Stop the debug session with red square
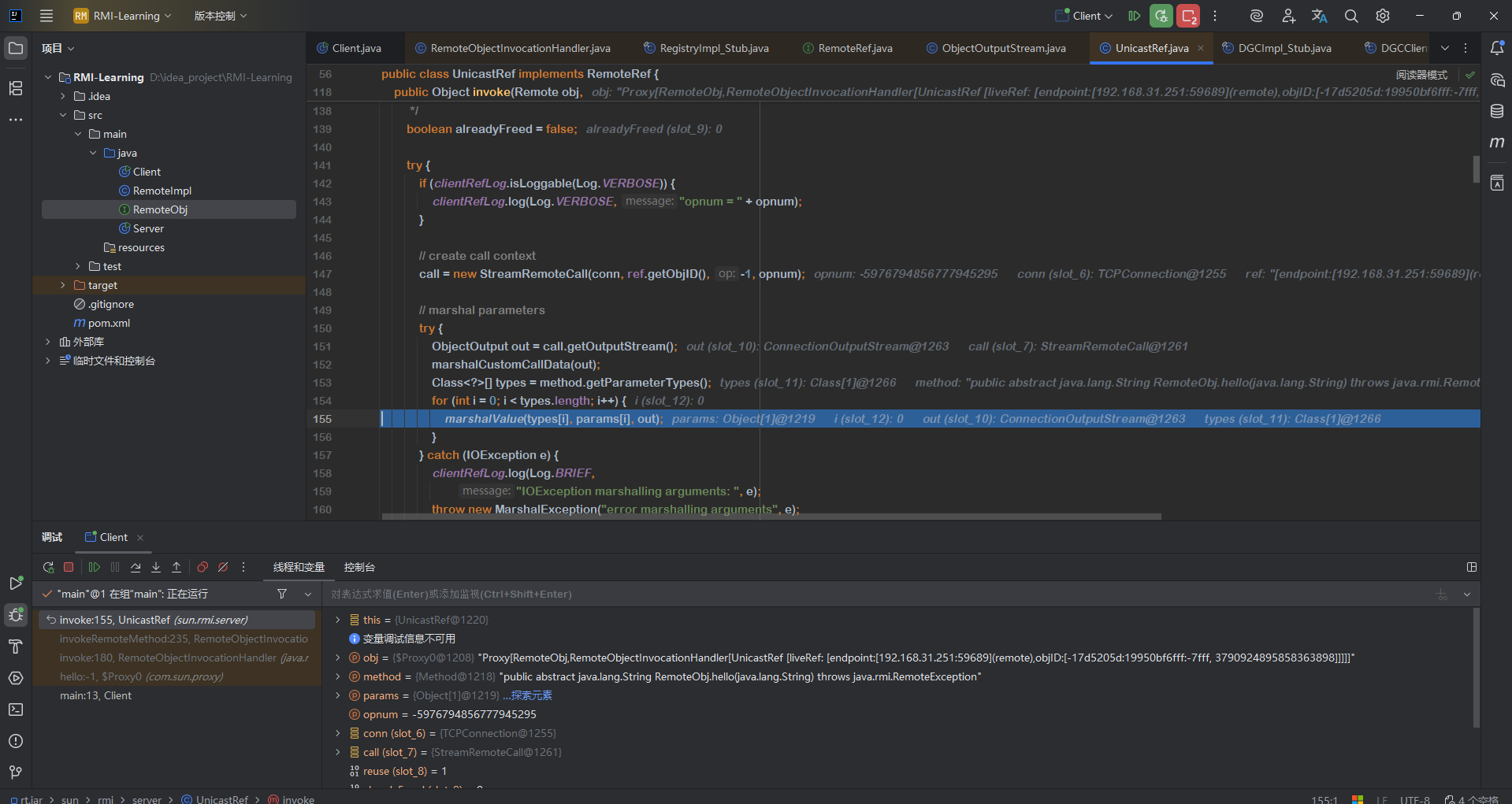This screenshot has width=1512, height=804. coord(69,567)
